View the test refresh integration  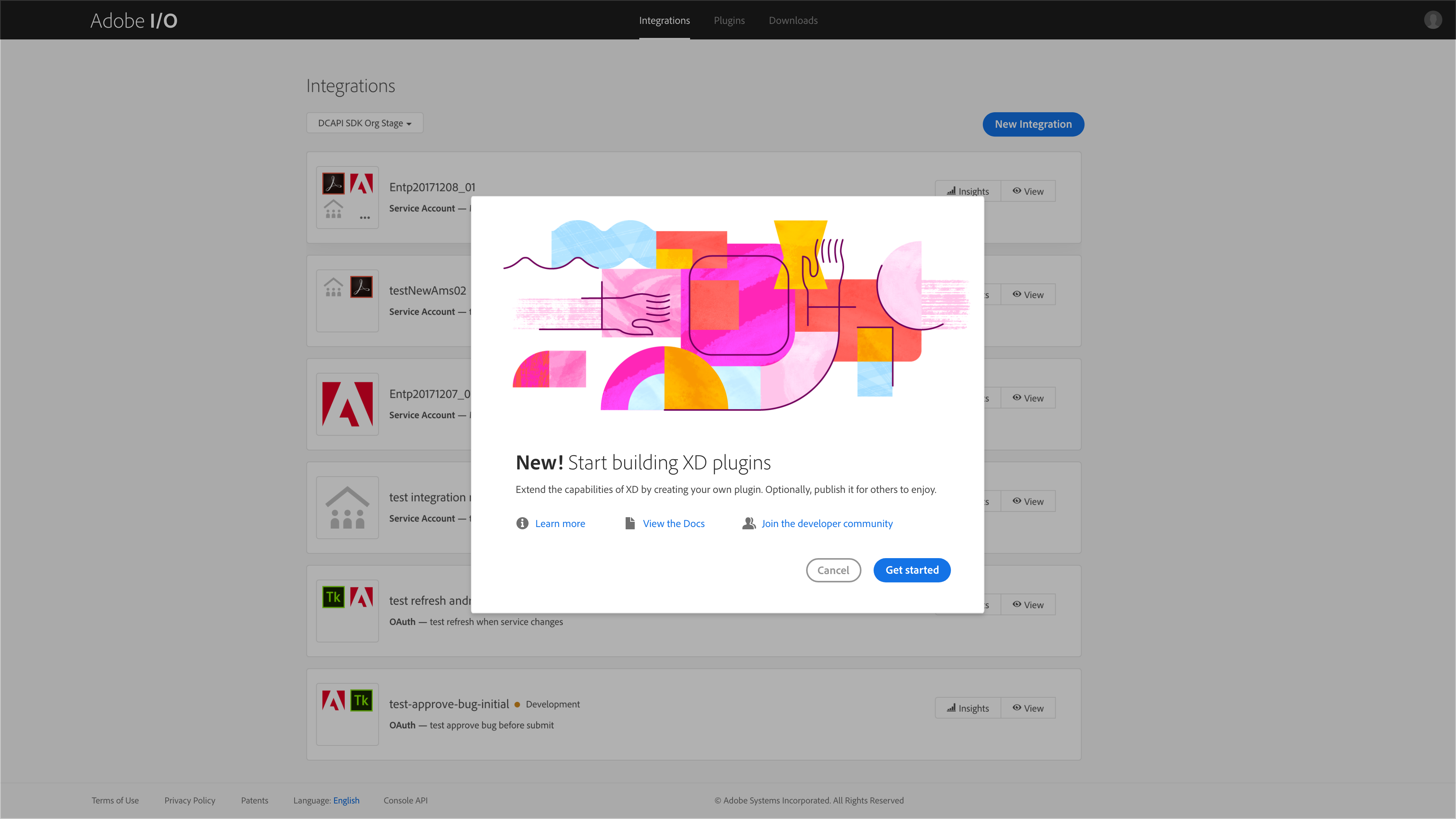[1028, 605]
